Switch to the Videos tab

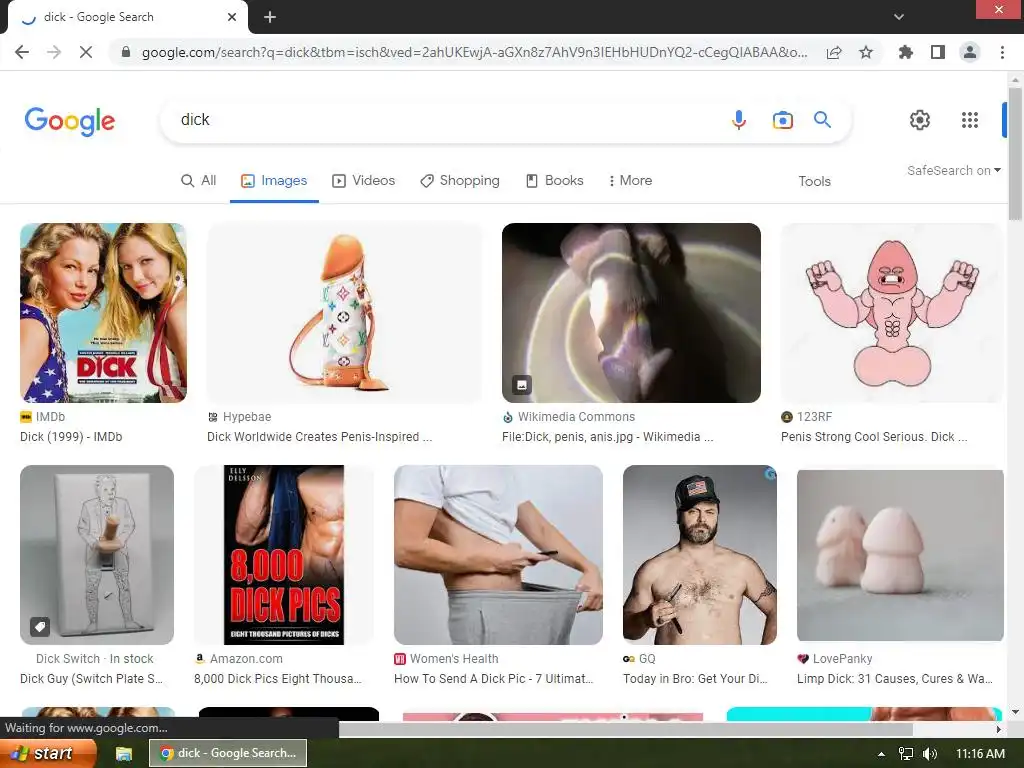tap(364, 181)
